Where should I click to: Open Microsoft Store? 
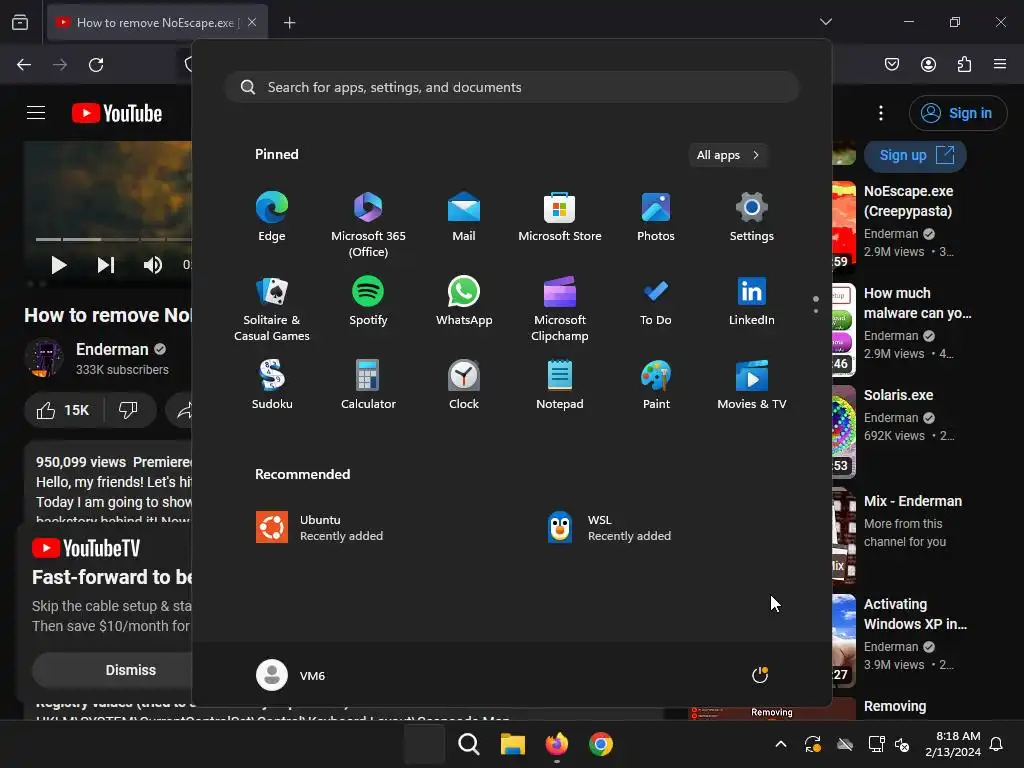click(x=560, y=217)
